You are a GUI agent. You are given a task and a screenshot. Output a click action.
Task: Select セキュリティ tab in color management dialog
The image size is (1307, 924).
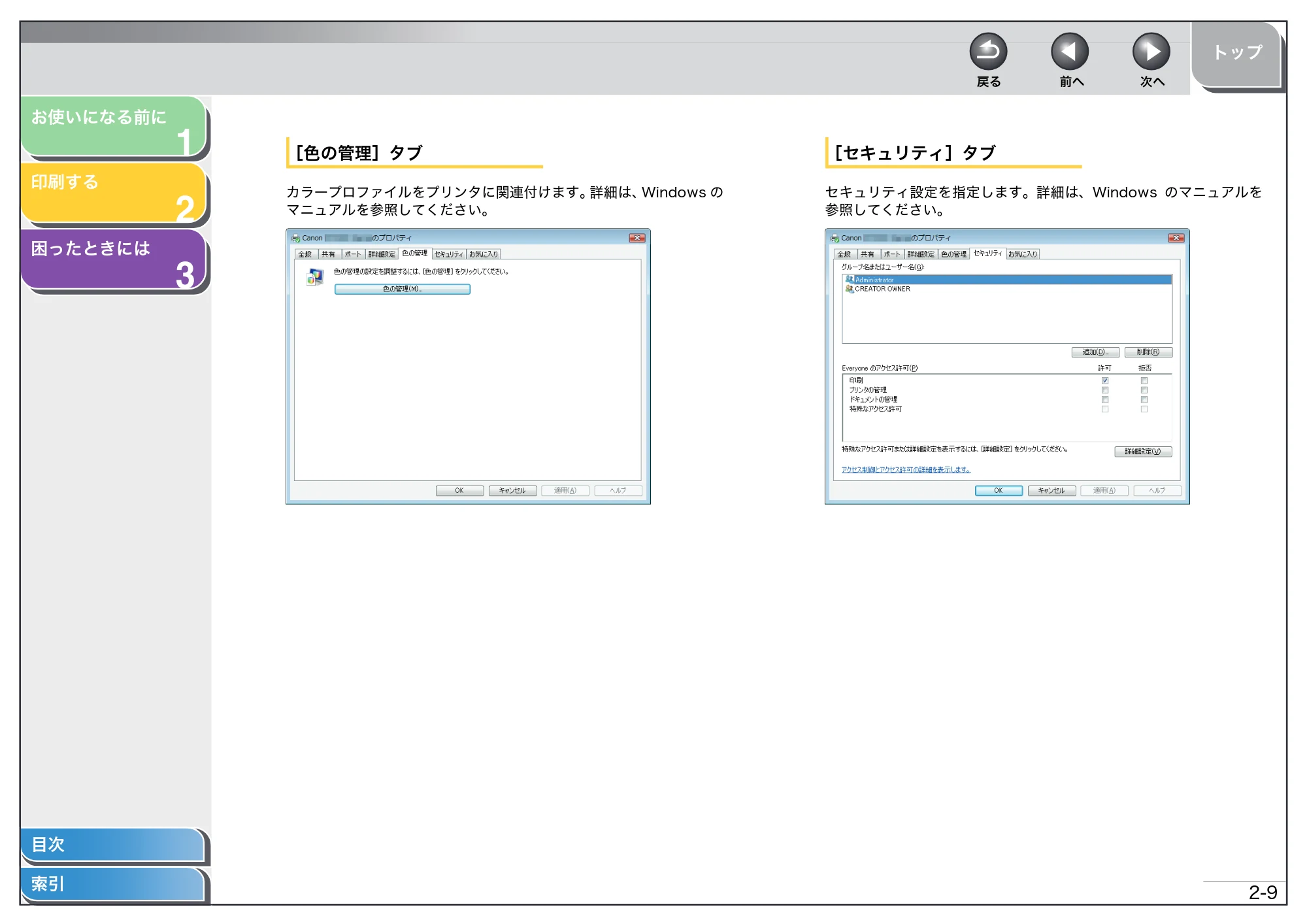(449, 254)
